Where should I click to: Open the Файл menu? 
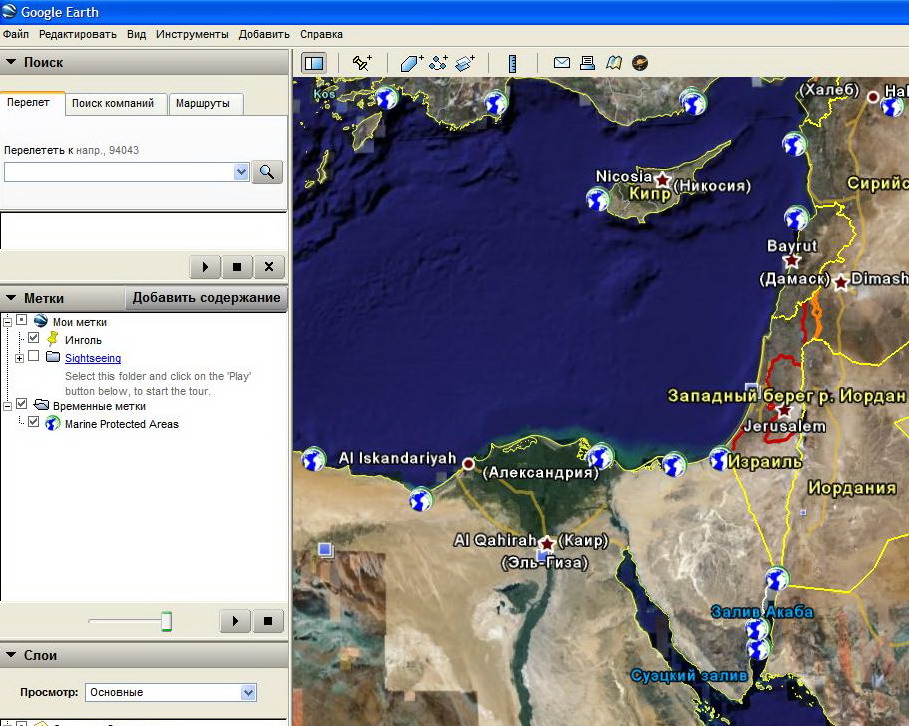click(16, 34)
